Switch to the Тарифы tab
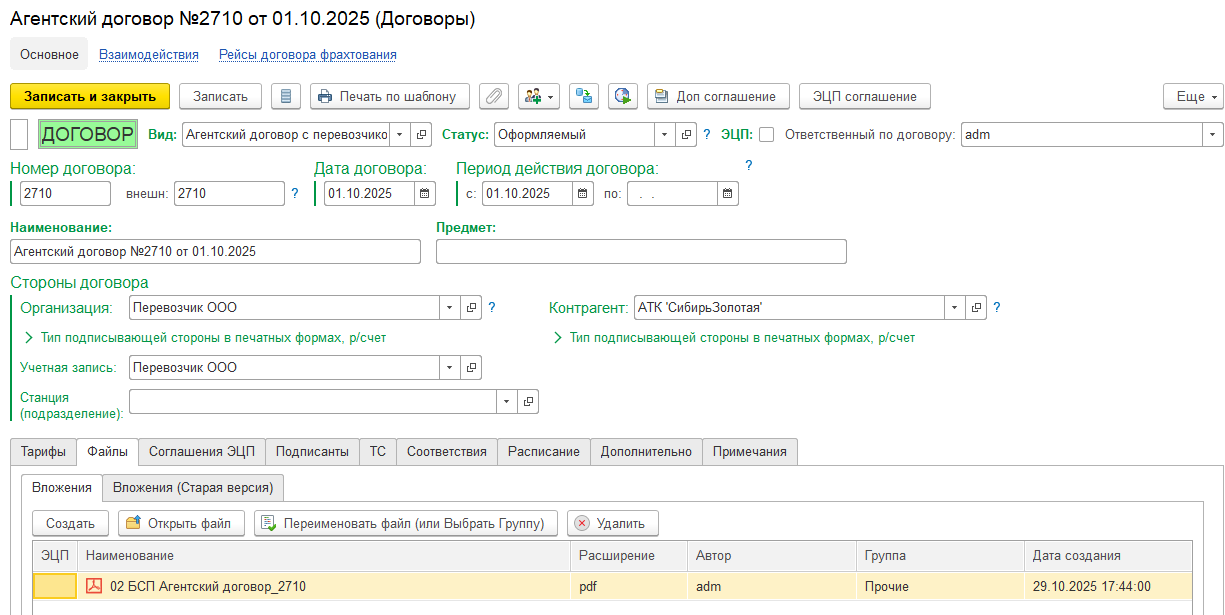The image size is (1225, 615). [x=43, y=452]
